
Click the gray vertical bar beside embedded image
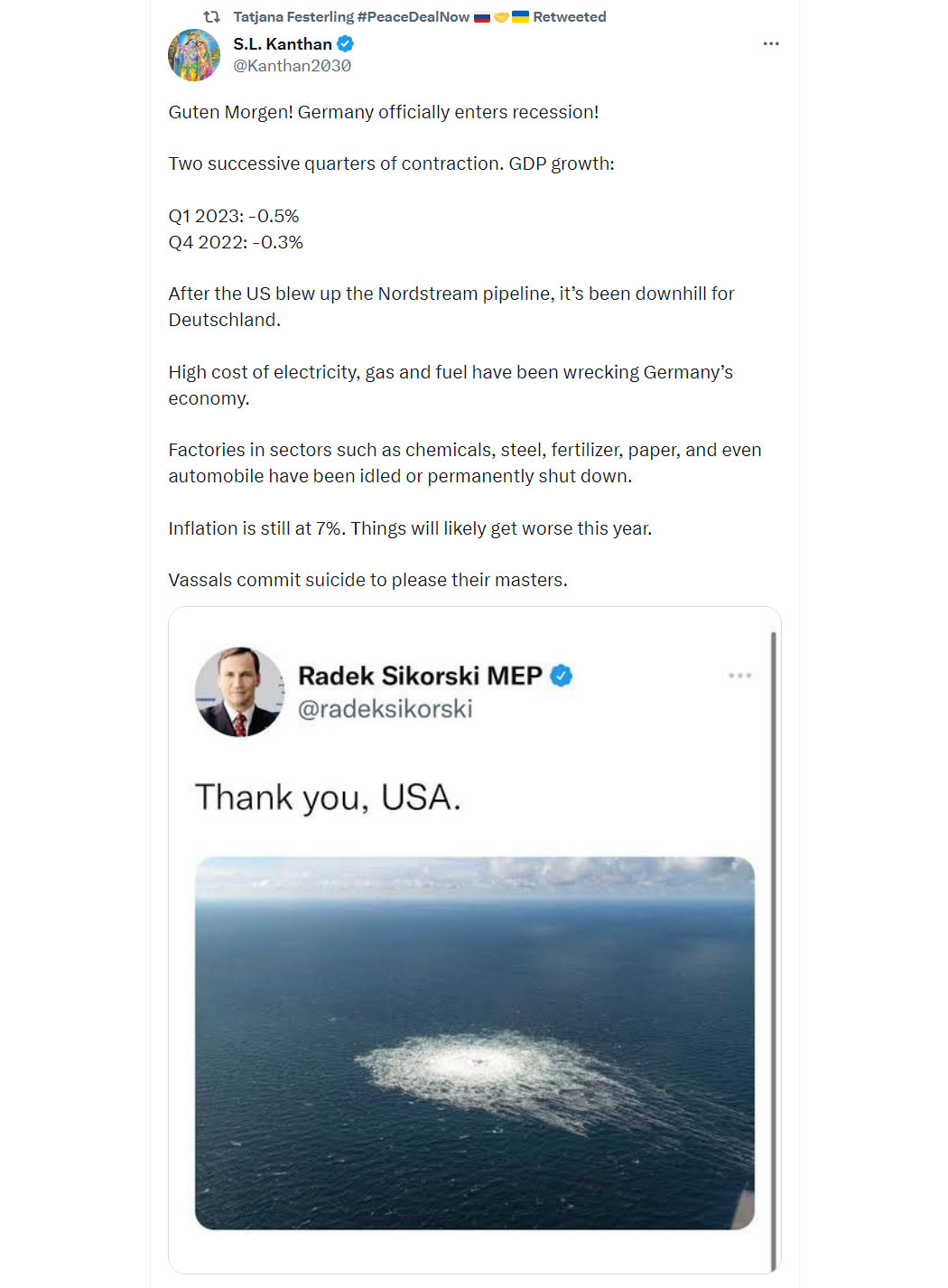point(774,952)
